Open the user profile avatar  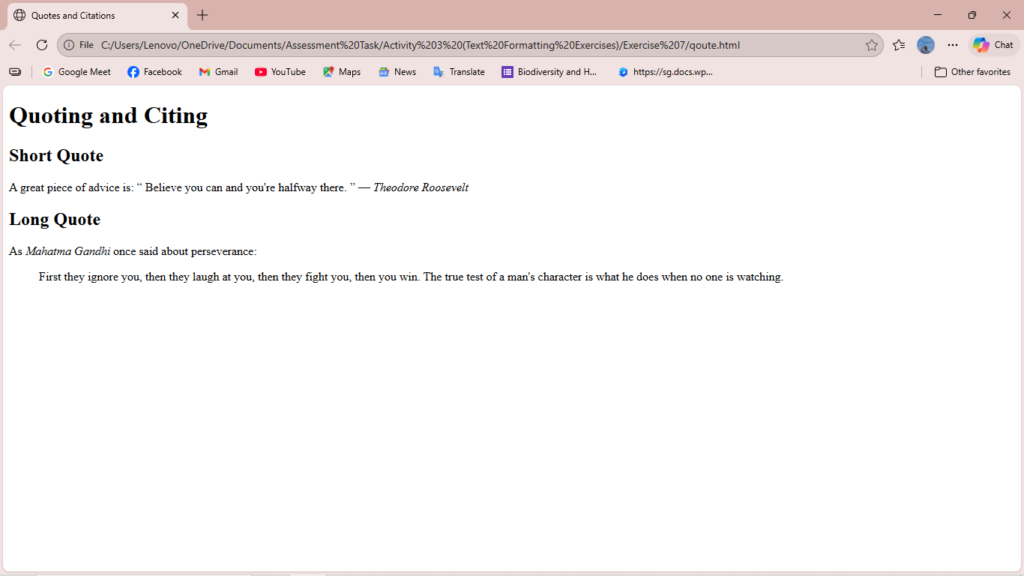coord(926,45)
